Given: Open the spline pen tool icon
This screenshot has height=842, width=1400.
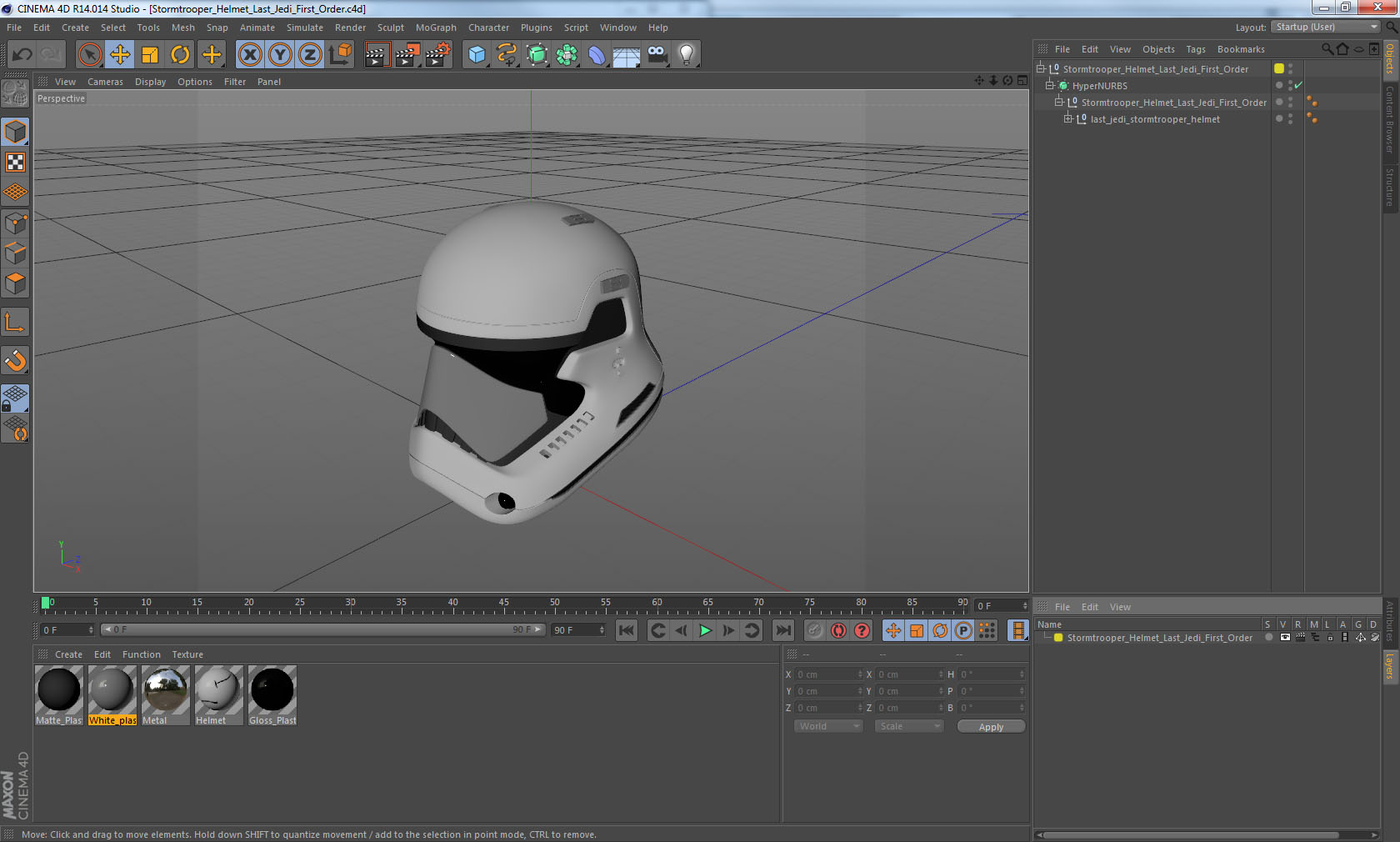Looking at the screenshot, I should click(x=507, y=55).
